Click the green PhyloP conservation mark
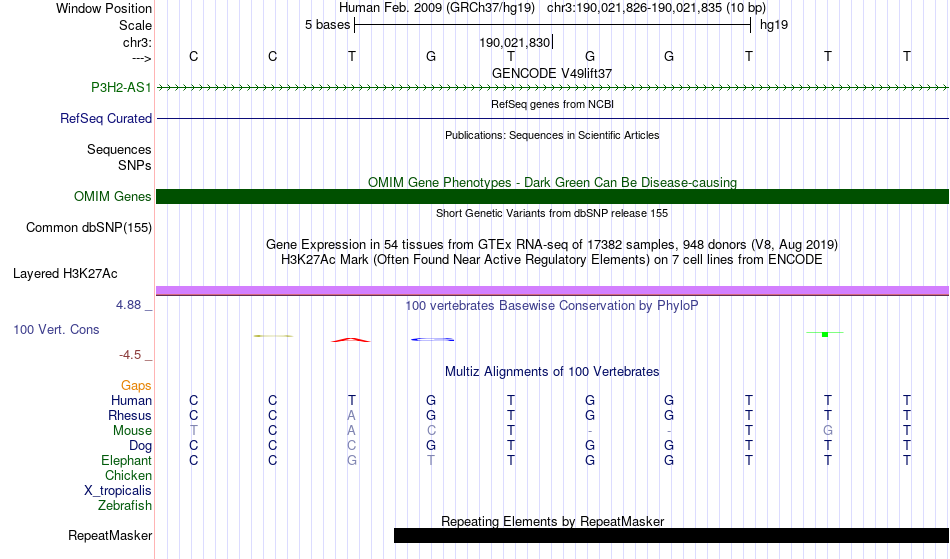 click(825, 334)
